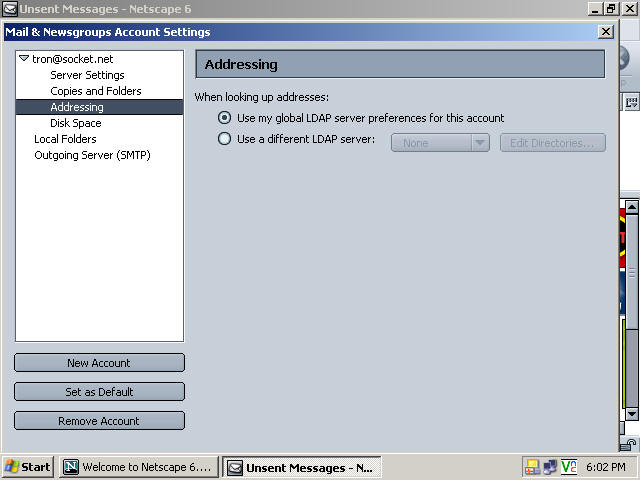
Task: Restore the Unsent Messages Netscape window
Action: pyautogui.click(x=611, y=9)
